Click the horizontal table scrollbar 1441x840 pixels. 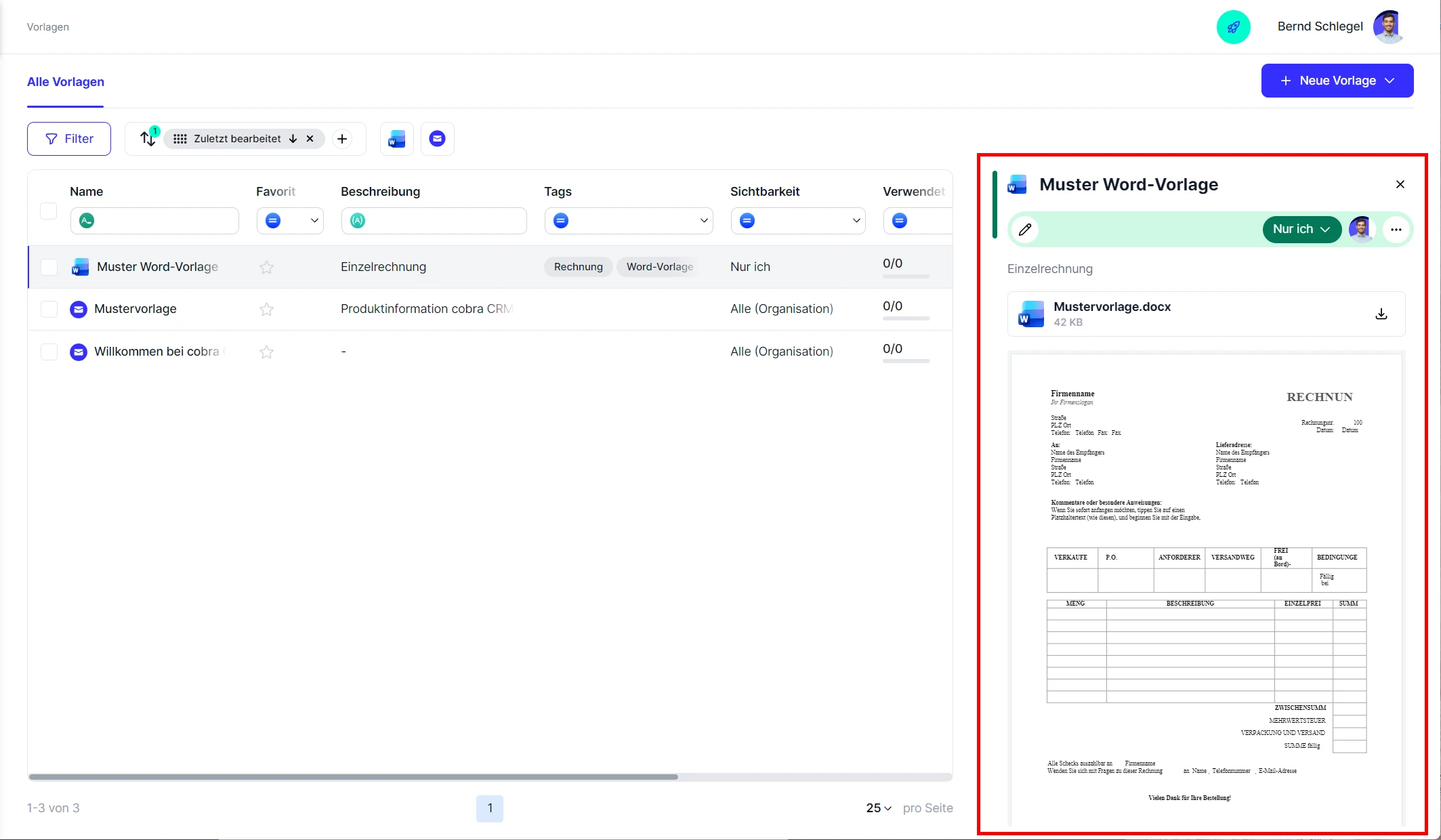point(353,777)
